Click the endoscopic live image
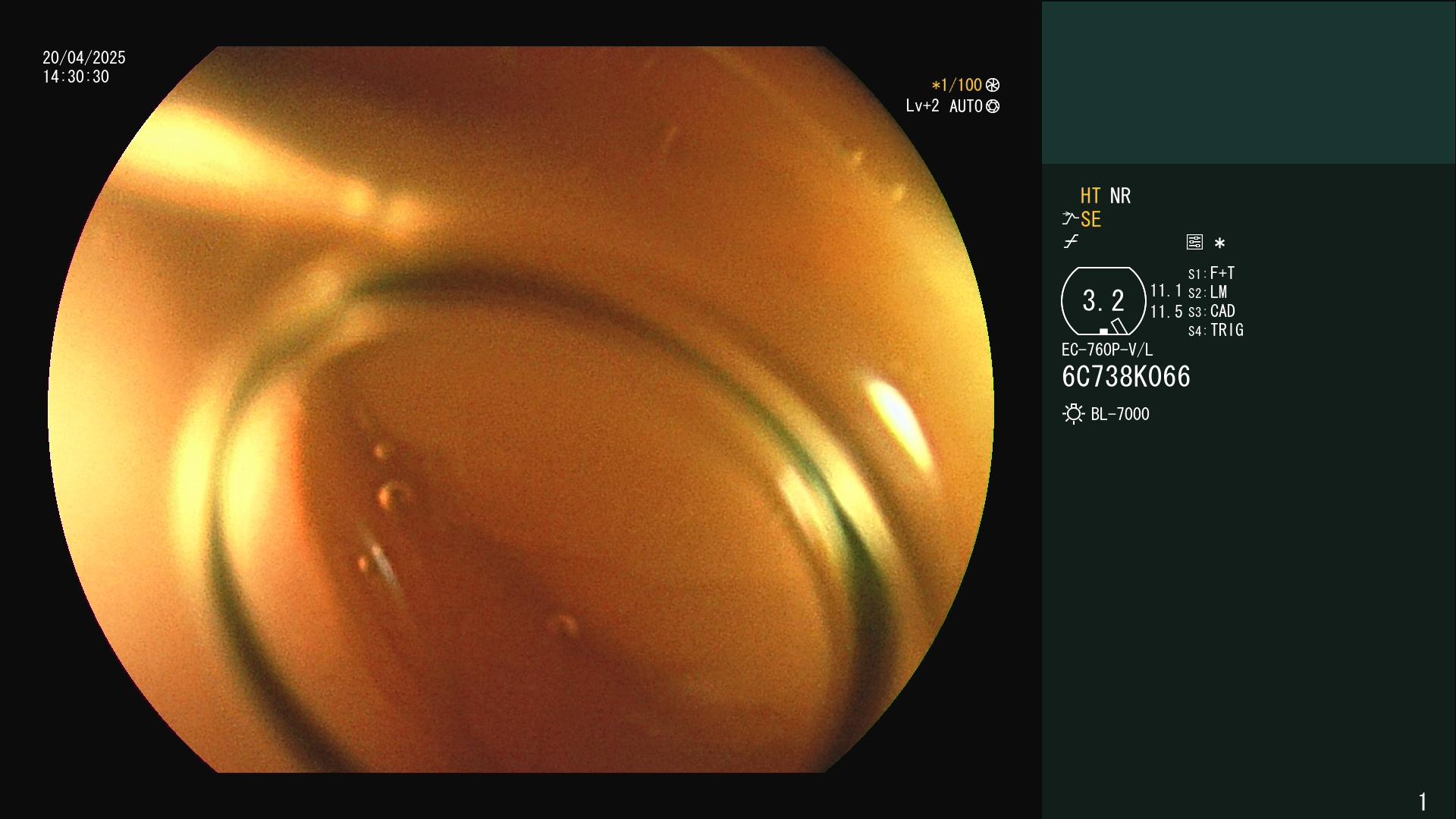The image size is (1456, 819). (521, 409)
